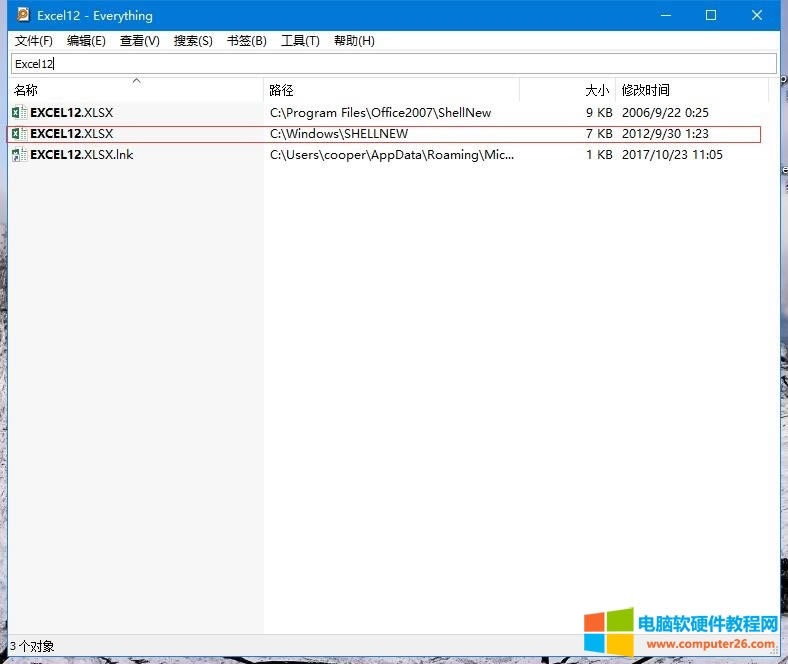The height and width of the screenshot is (664, 788).
Task: Open the 帮助(H) menu
Action: point(354,41)
